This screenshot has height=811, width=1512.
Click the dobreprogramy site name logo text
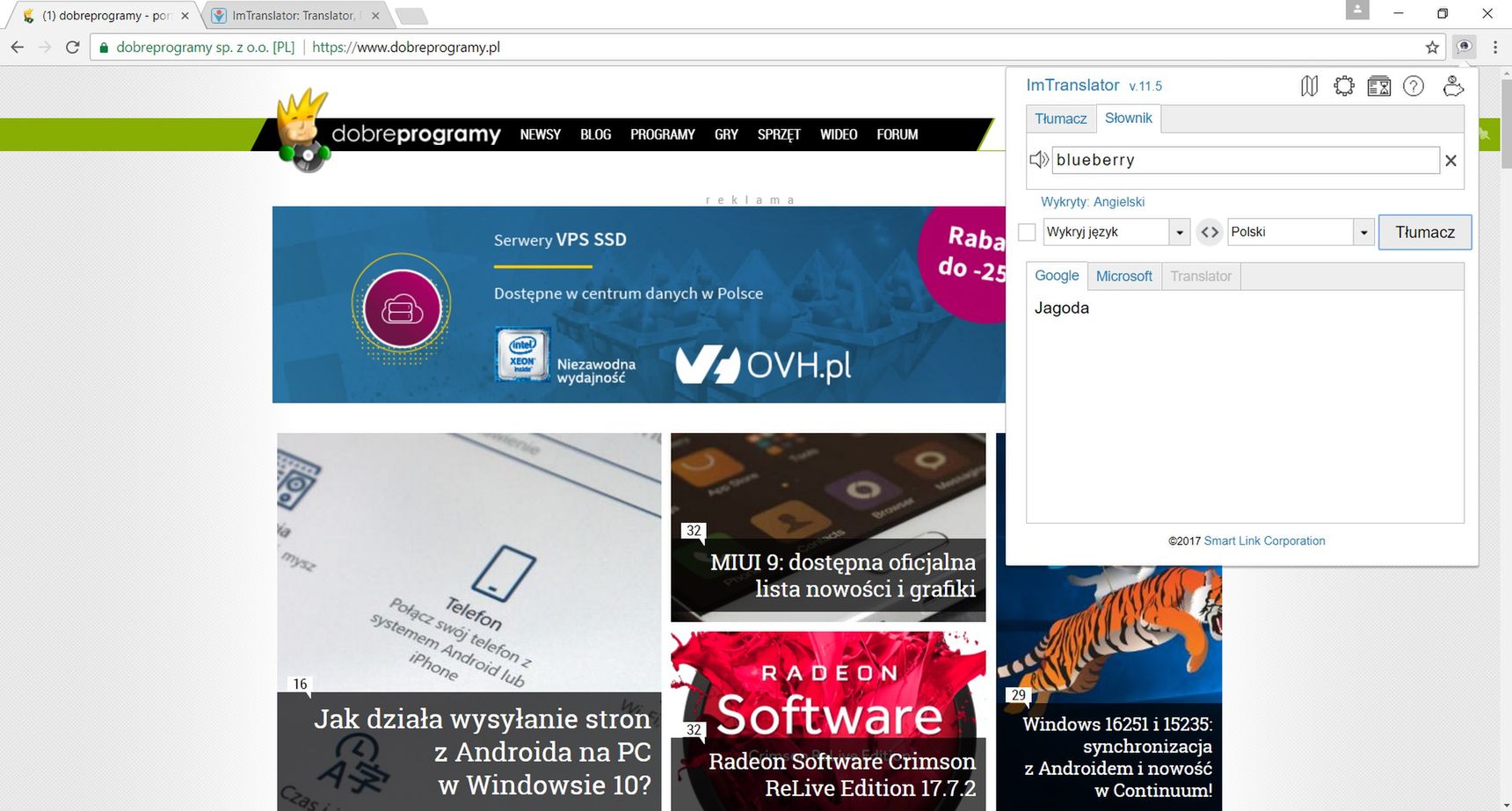(416, 134)
